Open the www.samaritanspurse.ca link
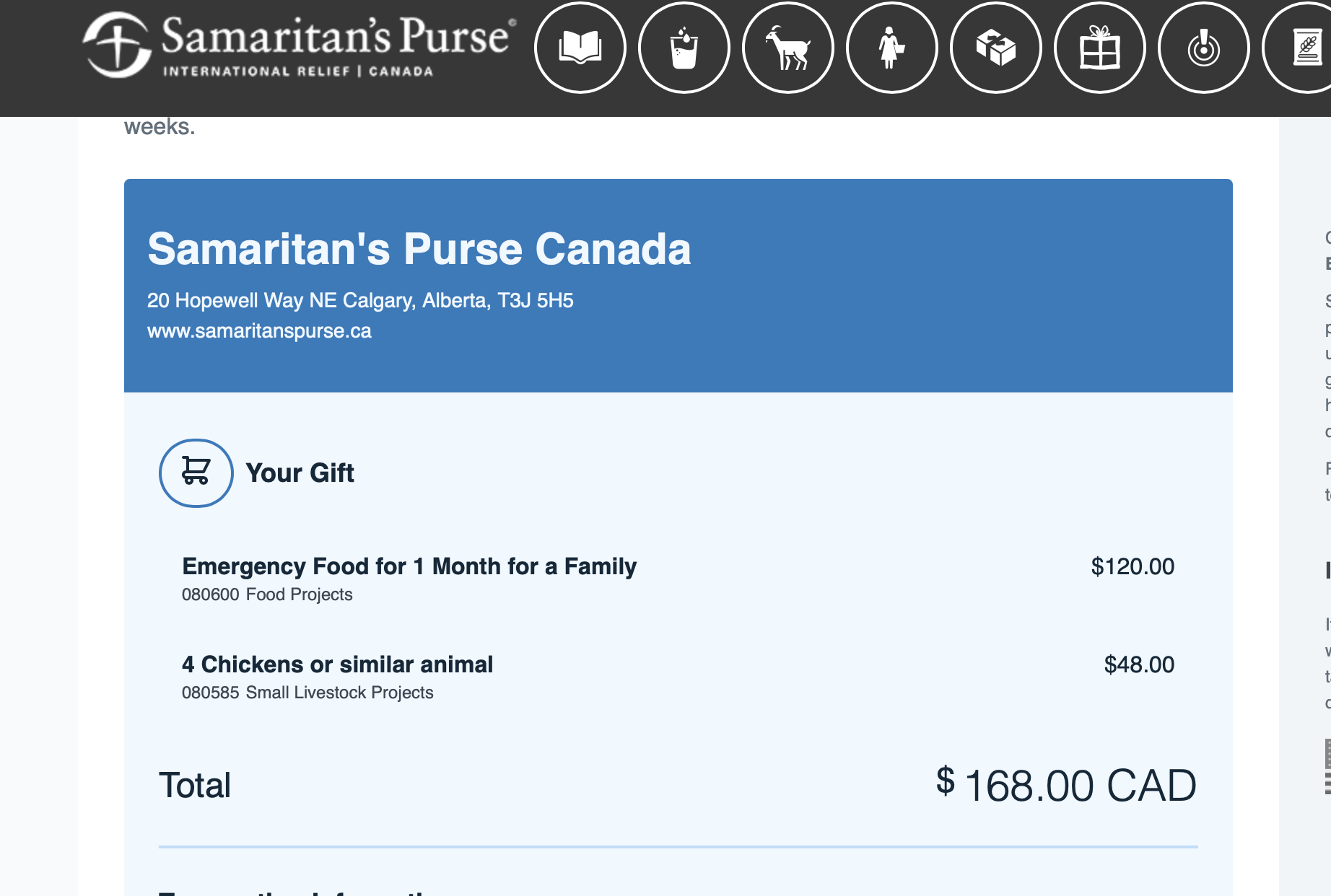 click(x=259, y=331)
